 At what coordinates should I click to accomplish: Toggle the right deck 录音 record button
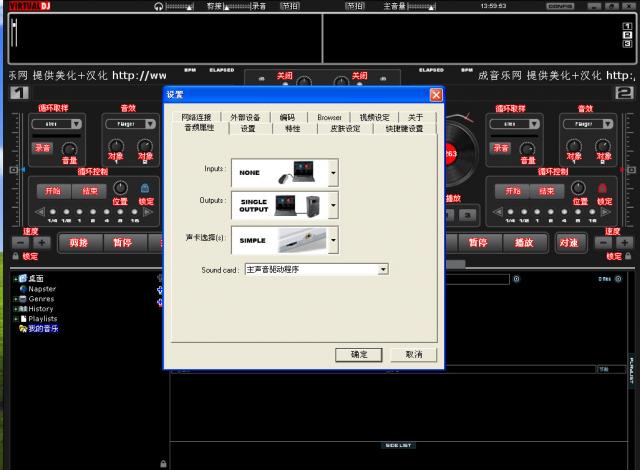500,147
